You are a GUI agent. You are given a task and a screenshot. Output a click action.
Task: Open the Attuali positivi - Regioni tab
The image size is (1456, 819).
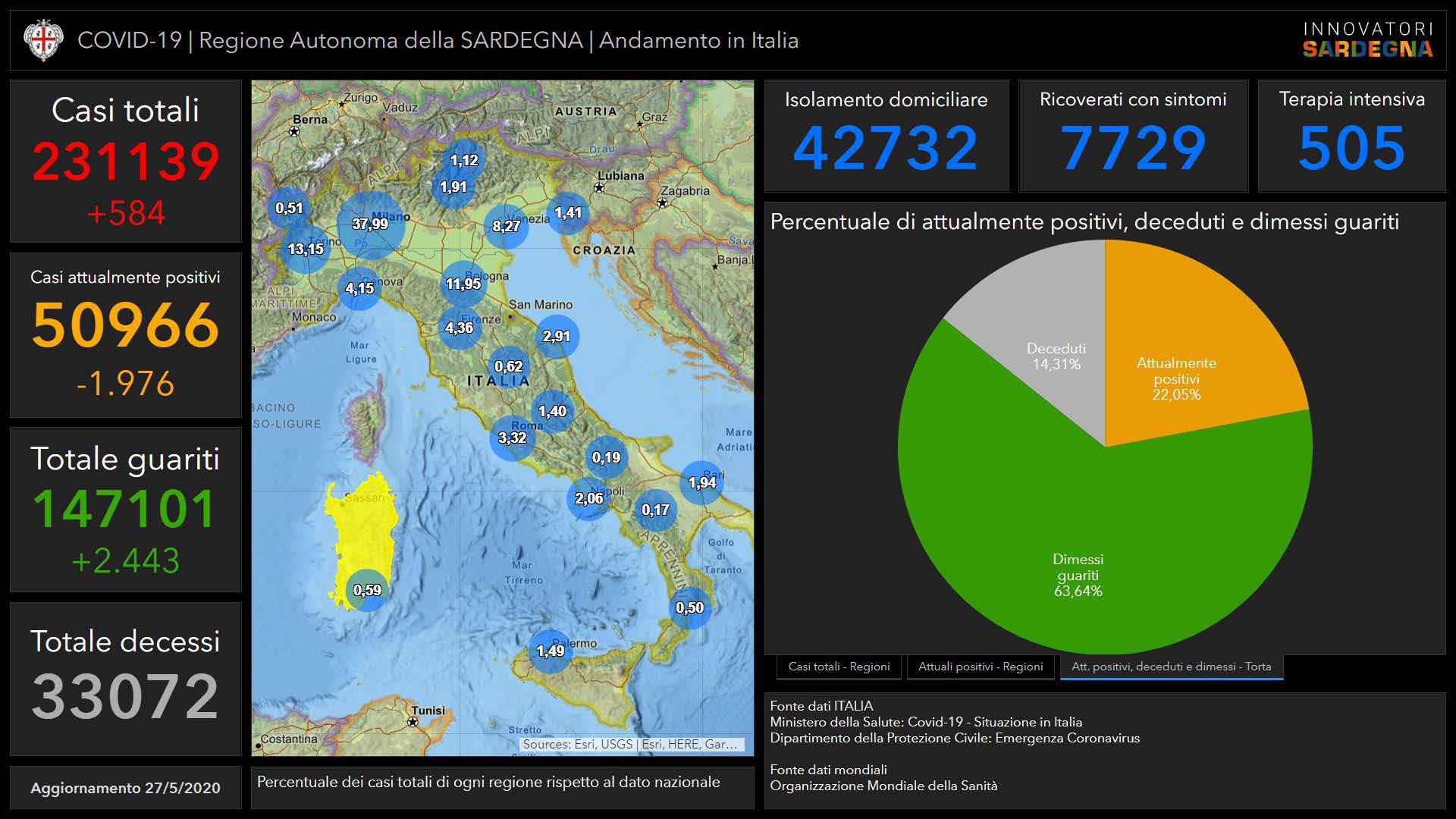click(x=981, y=667)
